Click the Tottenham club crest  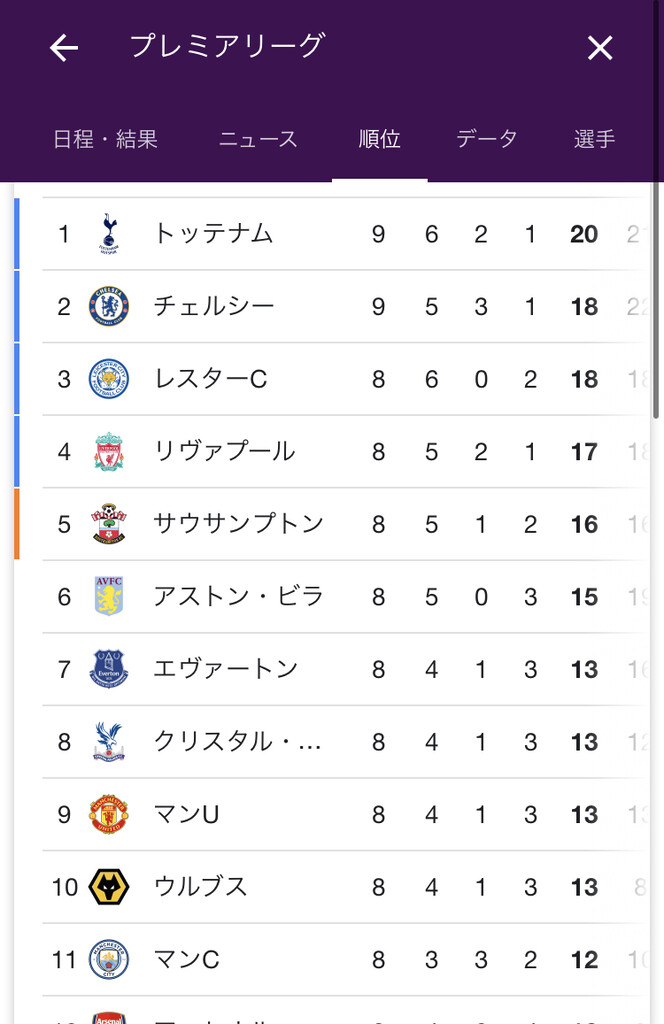click(x=109, y=234)
